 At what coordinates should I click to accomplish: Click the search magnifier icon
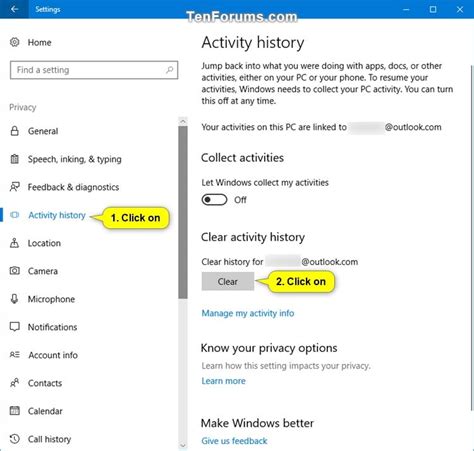169,70
